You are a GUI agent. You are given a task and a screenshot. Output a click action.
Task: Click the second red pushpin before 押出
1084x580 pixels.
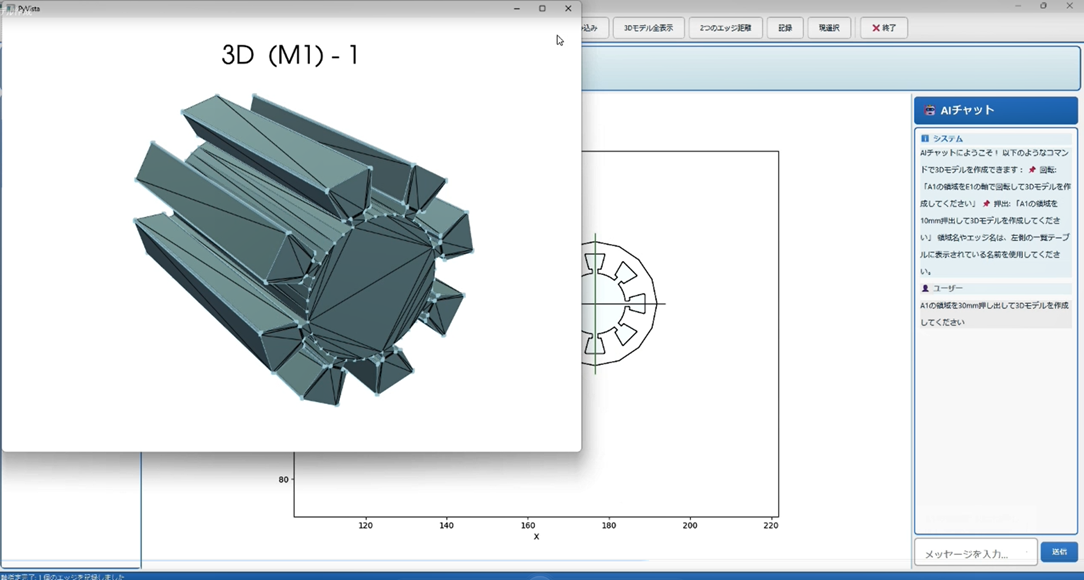[986, 204]
